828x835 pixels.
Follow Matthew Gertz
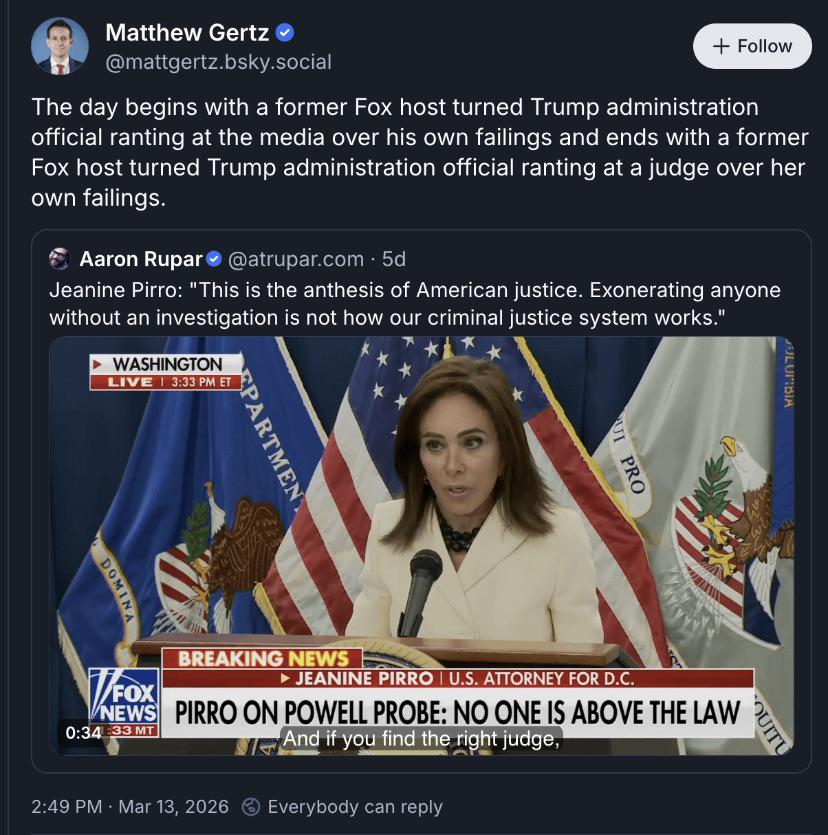pos(752,46)
